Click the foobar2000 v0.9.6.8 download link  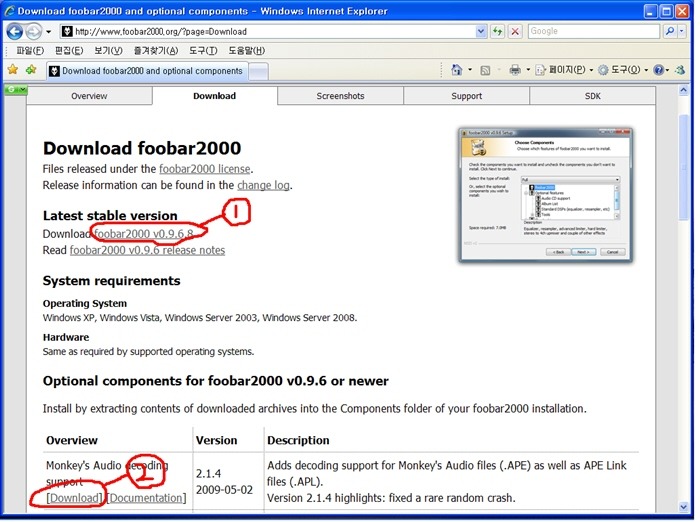(x=144, y=234)
